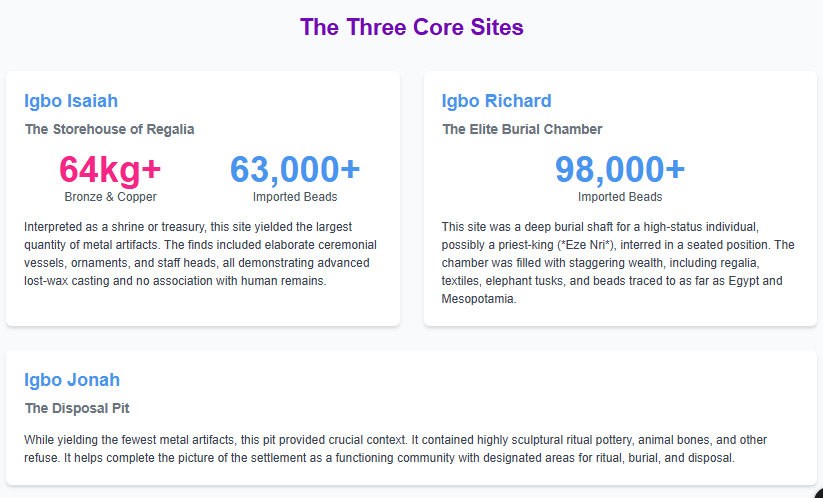Click the pink 64kg+ statistic

point(110,170)
